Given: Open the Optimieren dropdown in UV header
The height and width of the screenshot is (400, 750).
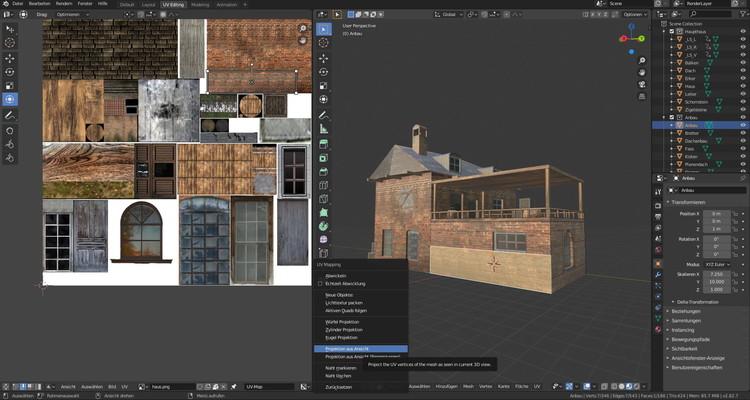Looking at the screenshot, I should (x=72, y=14).
